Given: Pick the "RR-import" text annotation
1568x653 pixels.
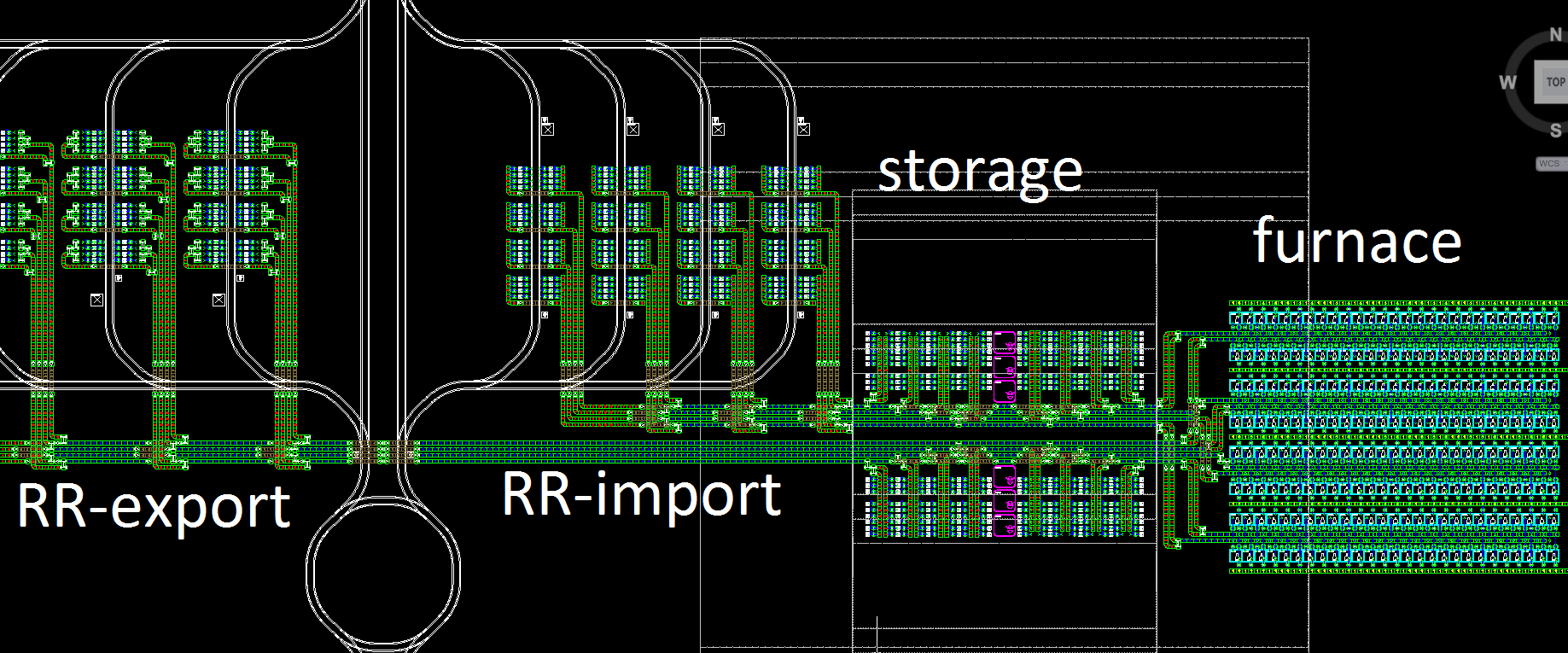Looking at the screenshot, I should click(x=641, y=494).
